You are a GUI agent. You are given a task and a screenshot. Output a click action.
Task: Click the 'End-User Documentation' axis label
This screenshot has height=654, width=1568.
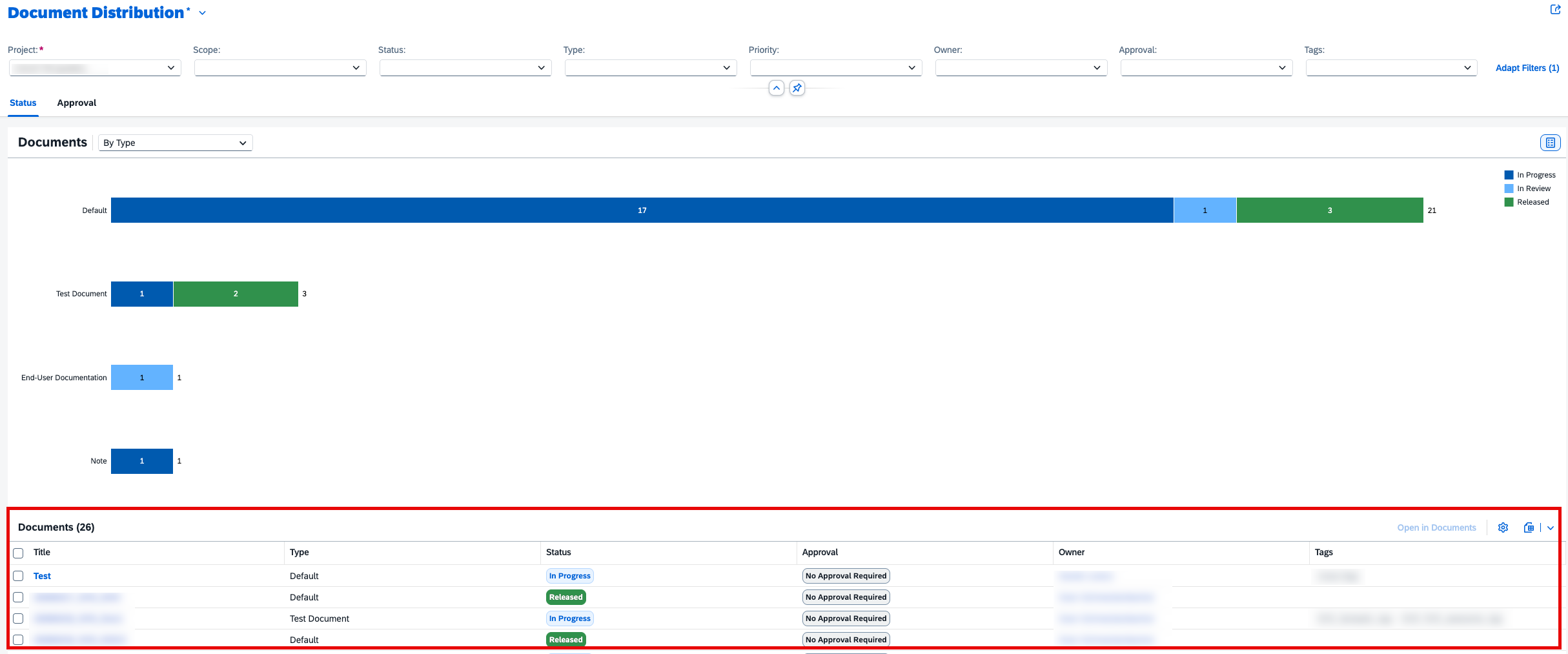coord(64,378)
